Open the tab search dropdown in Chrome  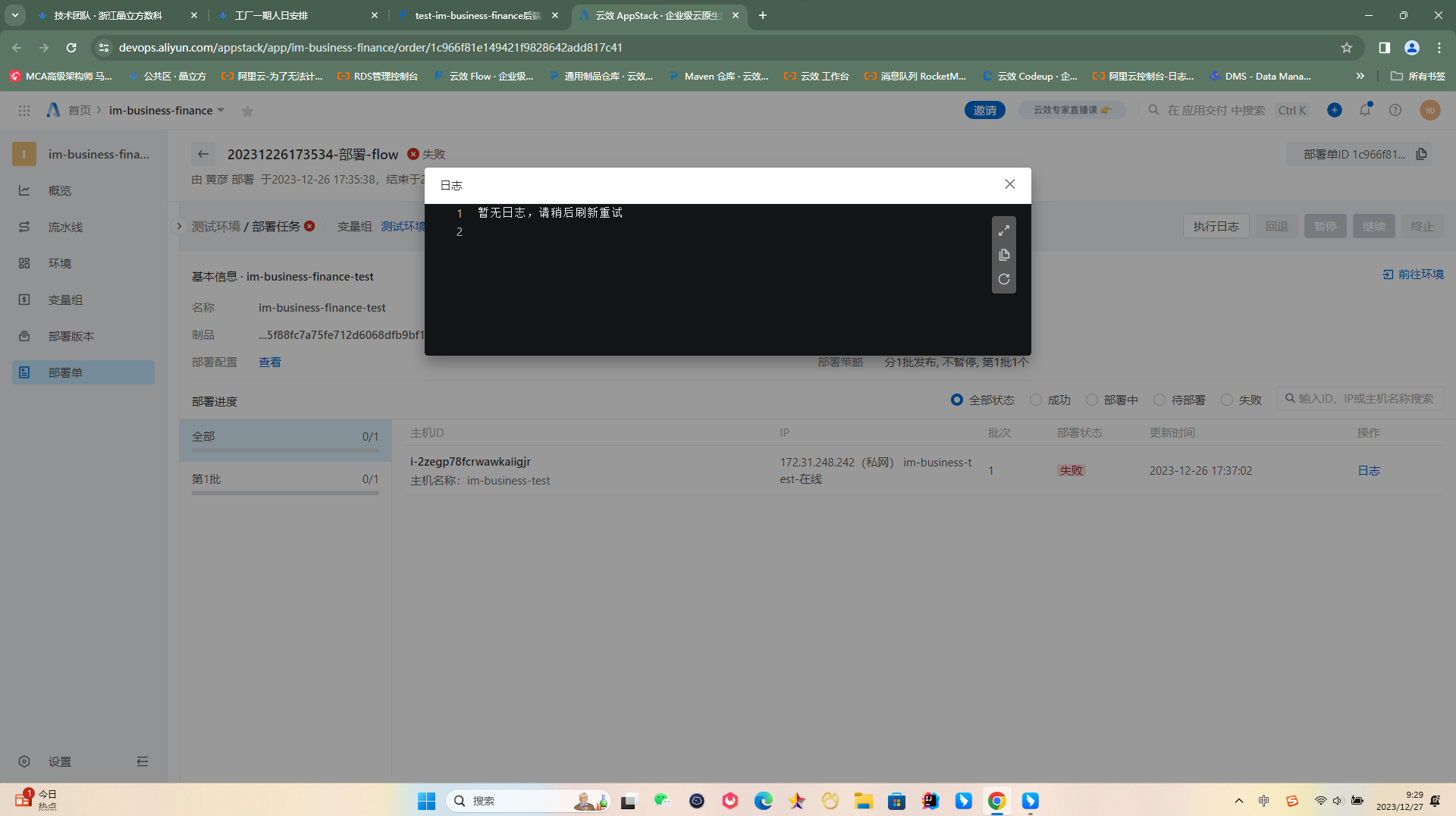click(15, 15)
